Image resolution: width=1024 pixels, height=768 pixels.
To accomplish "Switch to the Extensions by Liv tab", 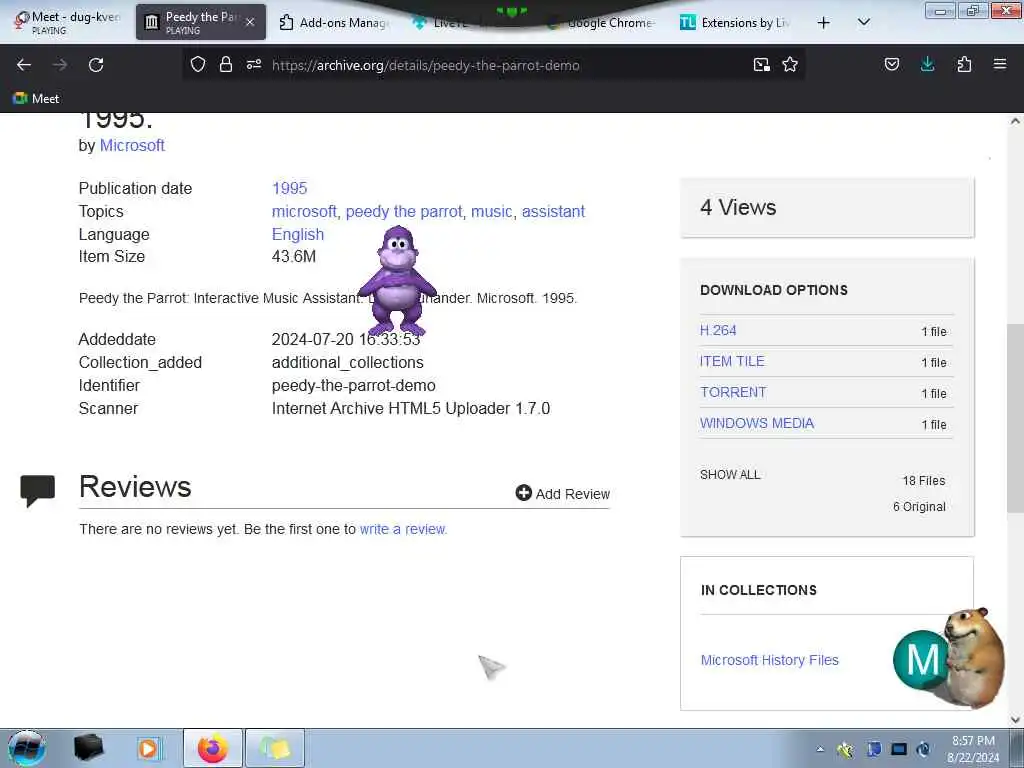I will [x=735, y=23].
